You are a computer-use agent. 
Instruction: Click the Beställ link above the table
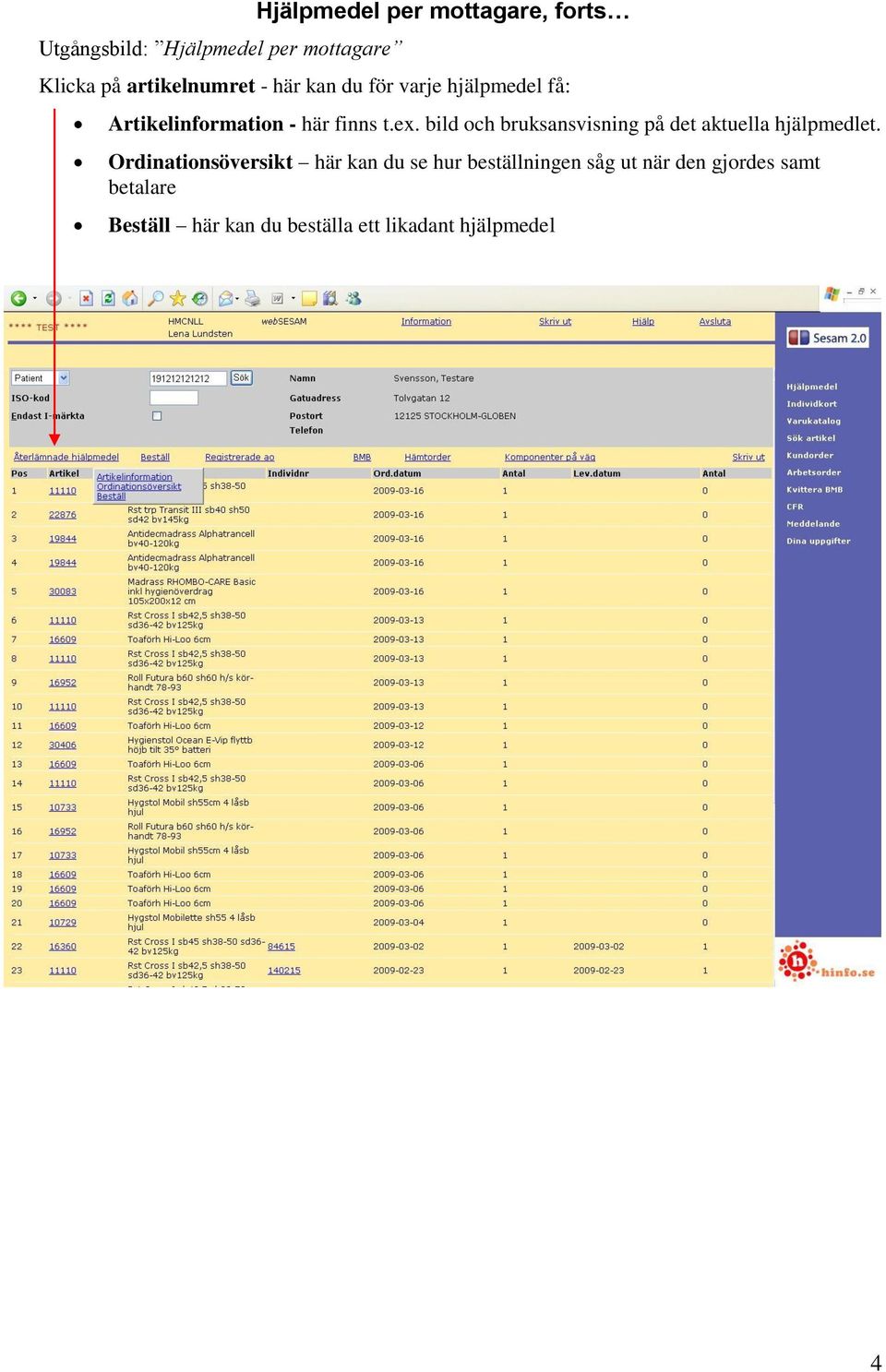tap(155, 458)
